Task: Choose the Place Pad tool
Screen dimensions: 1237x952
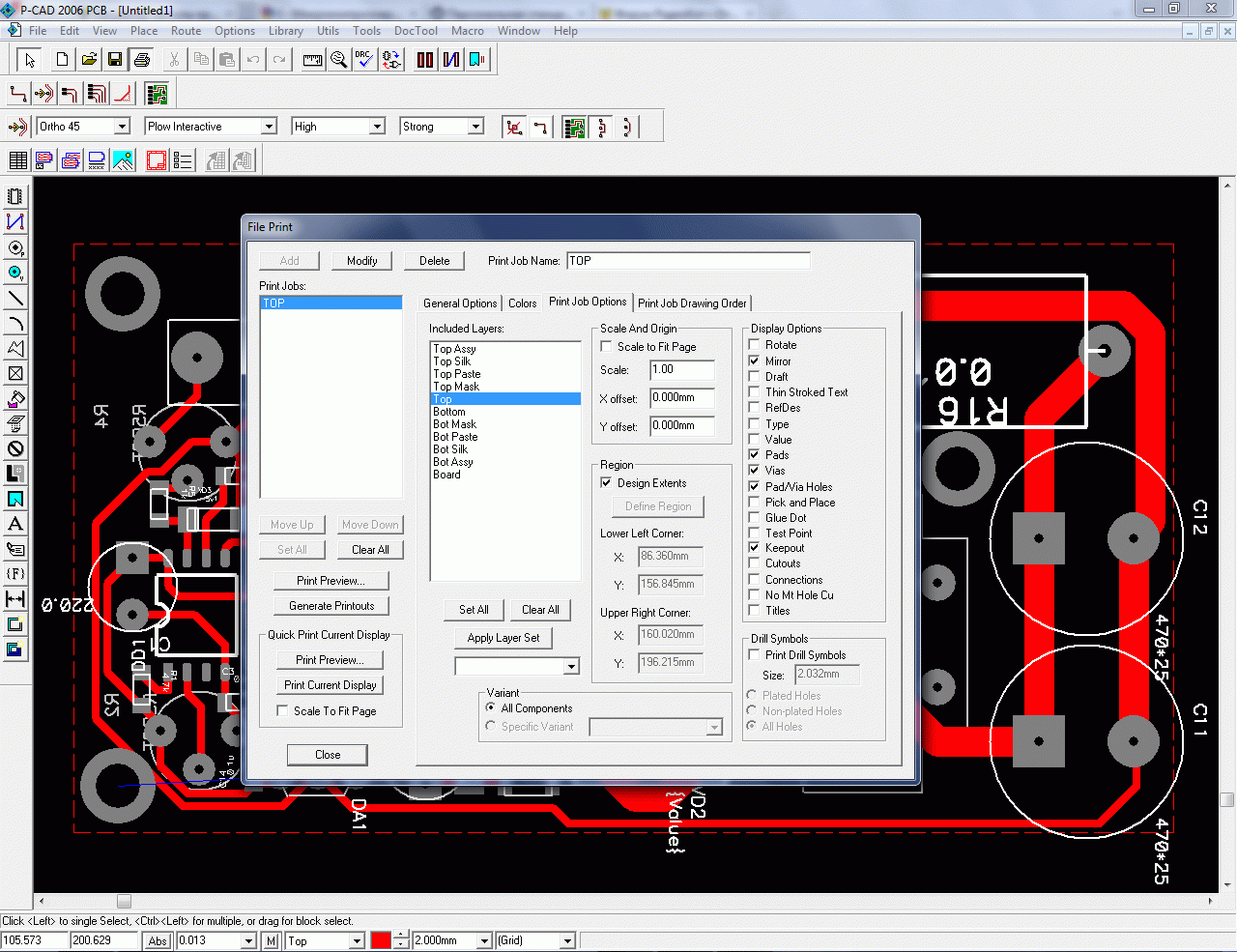Action: [x=15, y=247]
